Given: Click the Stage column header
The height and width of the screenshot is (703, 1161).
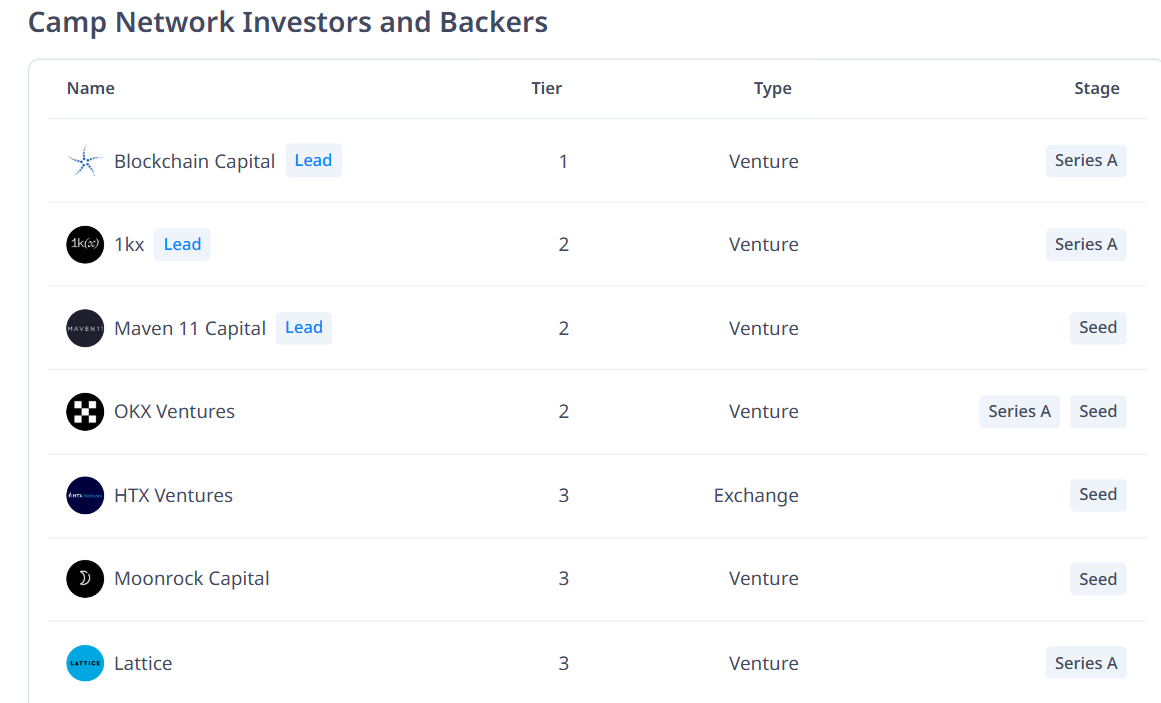Looking at the screenshot, I should tap(1097, 88).
